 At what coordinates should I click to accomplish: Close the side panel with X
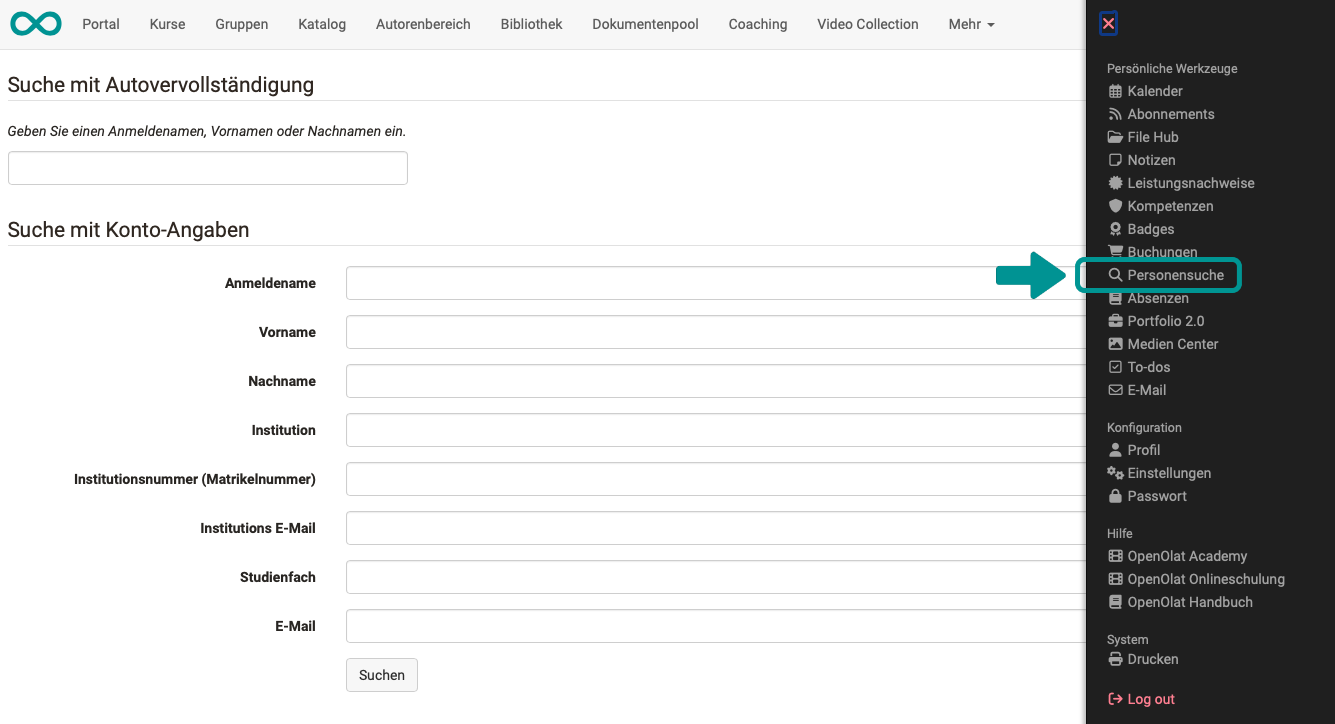1108,24
